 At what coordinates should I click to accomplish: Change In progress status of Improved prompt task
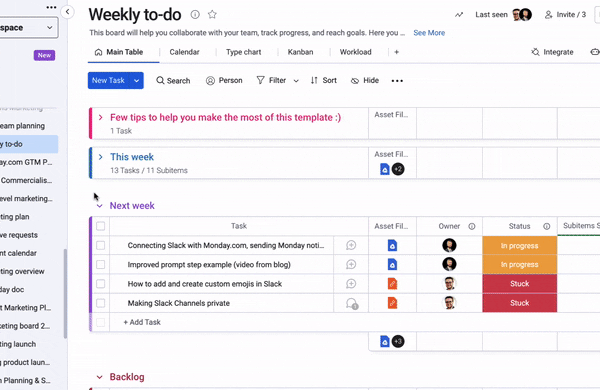519,264
